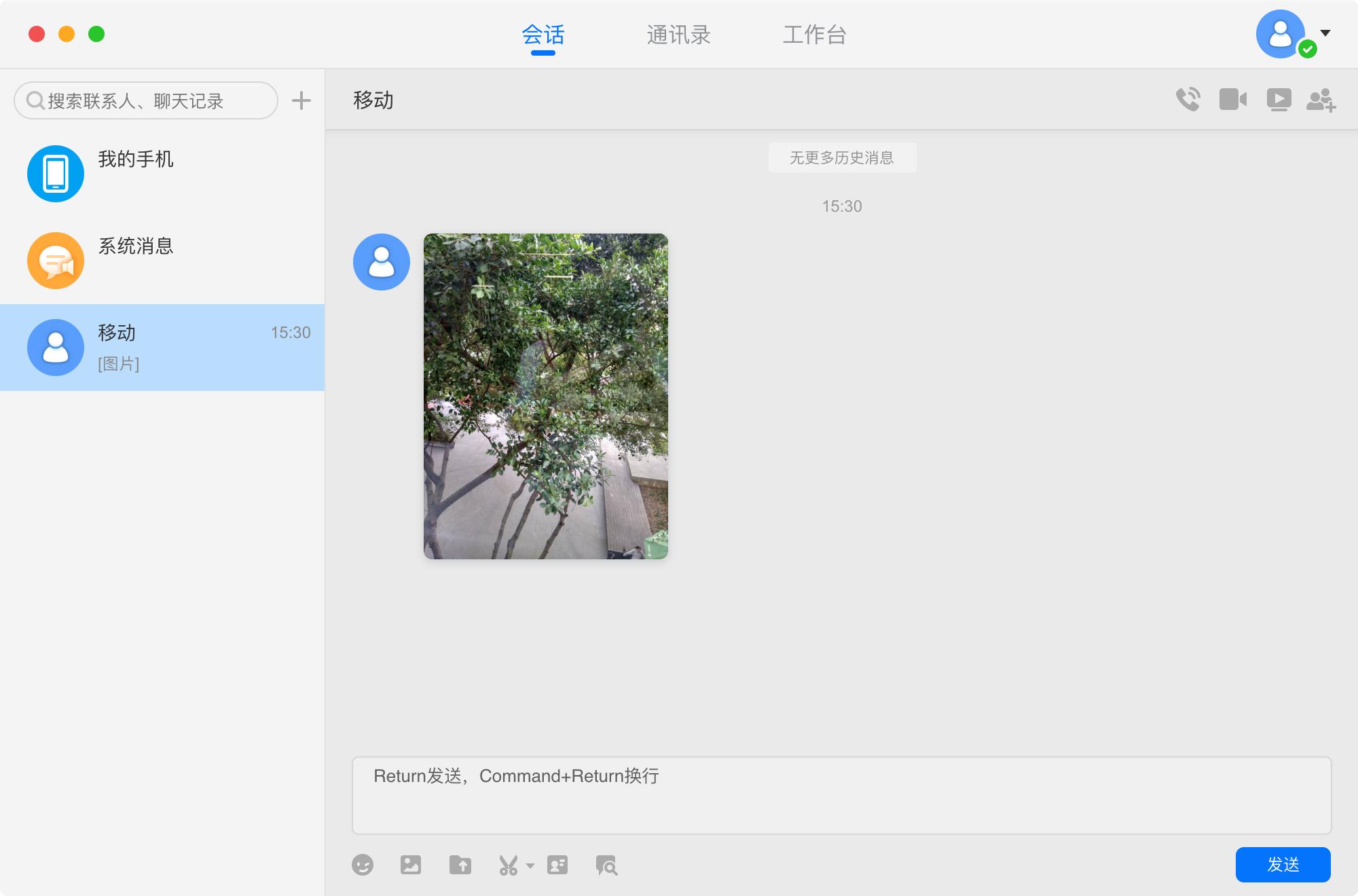The width and height of the screenshot is (1358, 896).
Task: Click the send file upload icon
Action: [x=461, y=865]
